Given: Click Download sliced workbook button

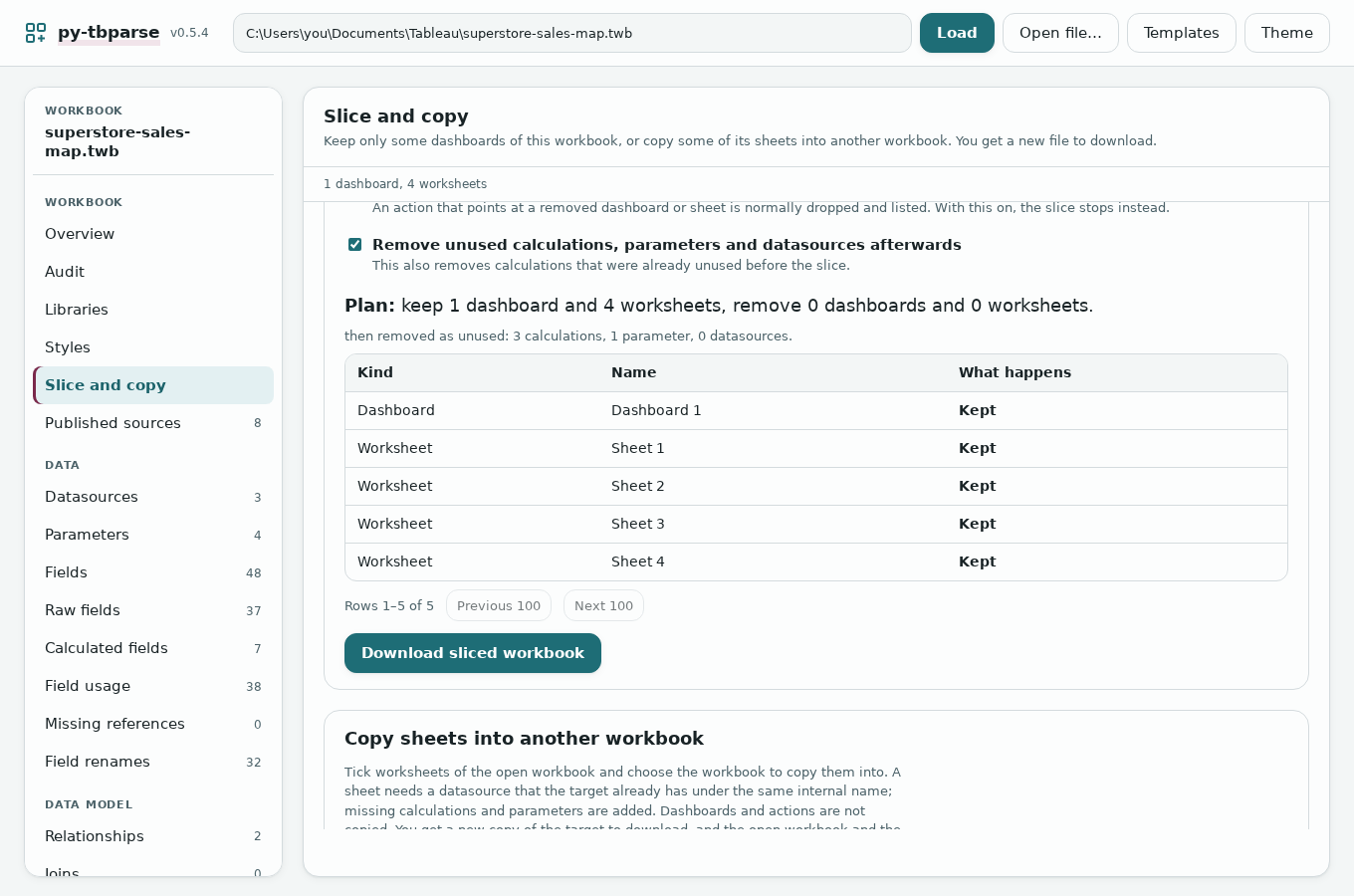Looking at the screenshot, I should [473, 653].
